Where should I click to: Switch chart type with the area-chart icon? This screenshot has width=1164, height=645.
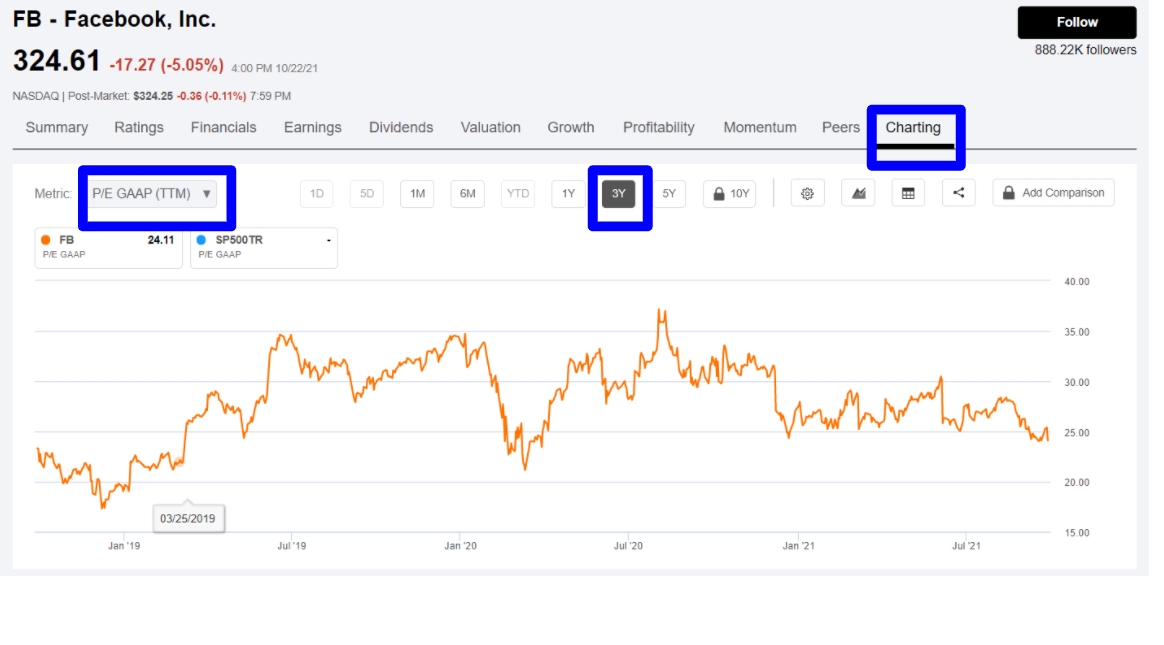[858, 194]
